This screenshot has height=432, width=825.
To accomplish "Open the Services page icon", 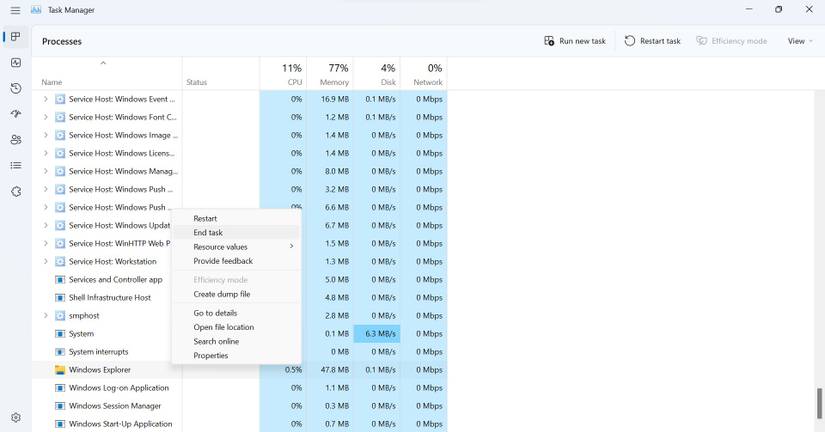I will coord(15,192).
